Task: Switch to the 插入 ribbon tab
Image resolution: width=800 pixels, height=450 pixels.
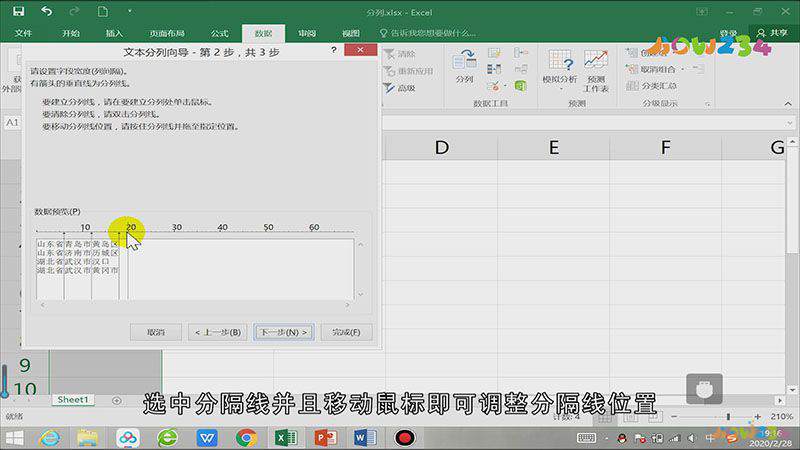Action: pyautogui.click(x=114, y=33)
